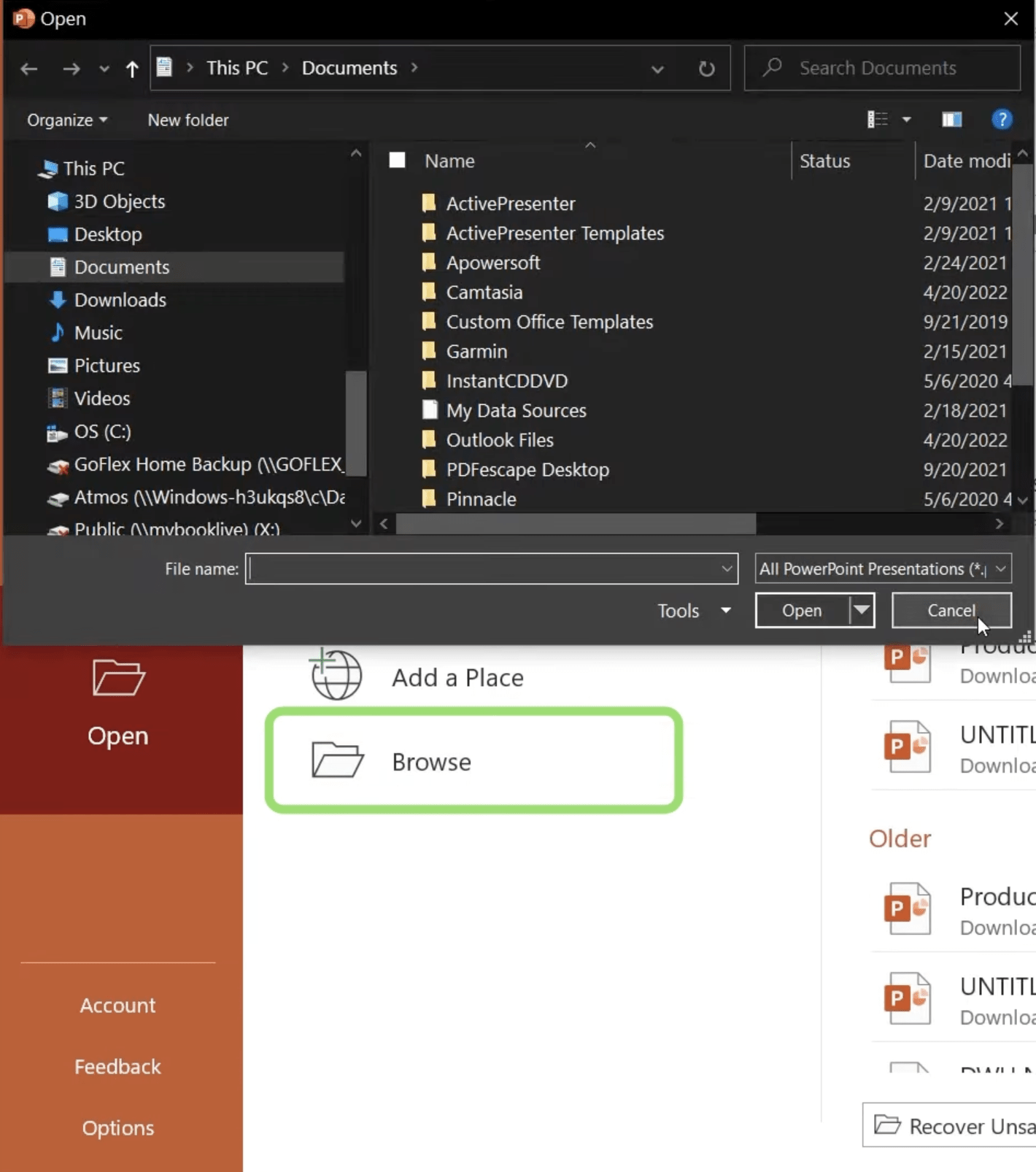Select 3D Objects in sidebar

120,201
